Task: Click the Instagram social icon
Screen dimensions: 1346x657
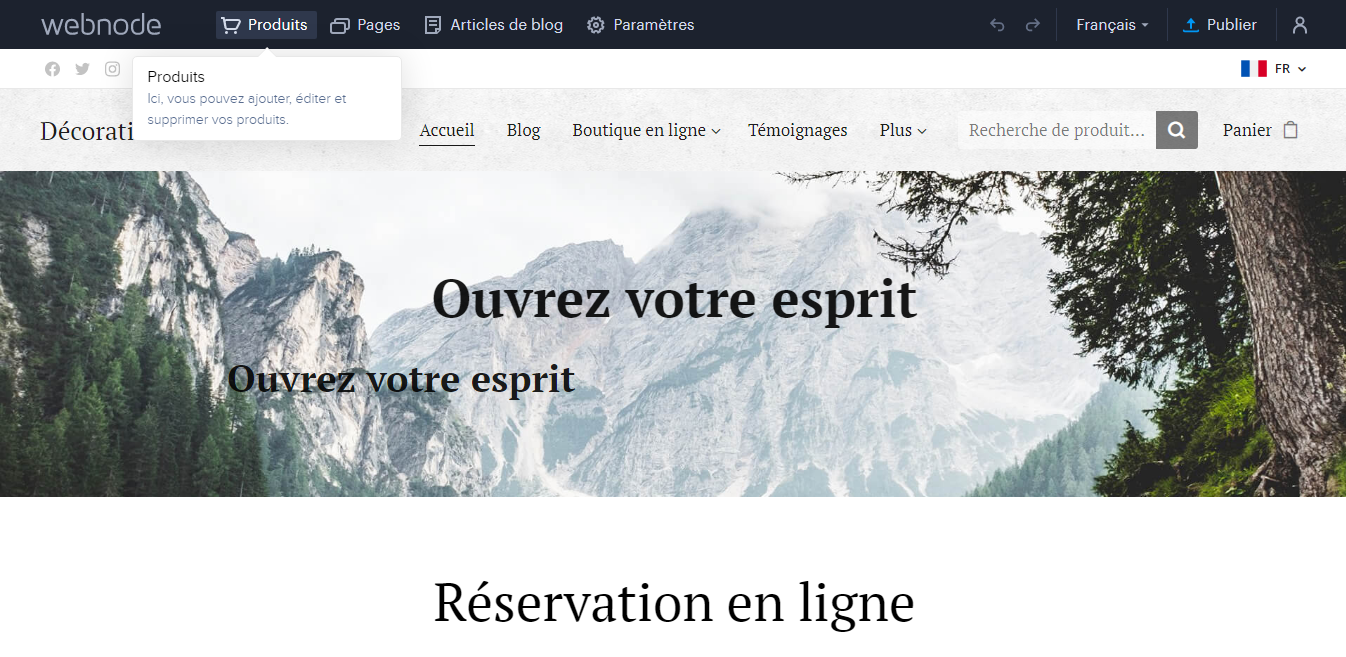Action: pos(113,69)
